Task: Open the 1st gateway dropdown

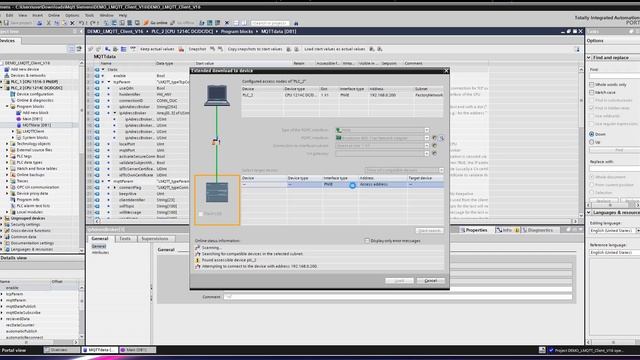Action: pyautogui.click(x=427, y=153)
